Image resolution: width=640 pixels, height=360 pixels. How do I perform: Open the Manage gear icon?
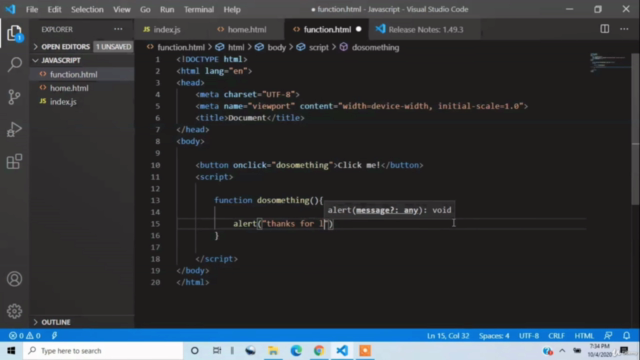14,311
